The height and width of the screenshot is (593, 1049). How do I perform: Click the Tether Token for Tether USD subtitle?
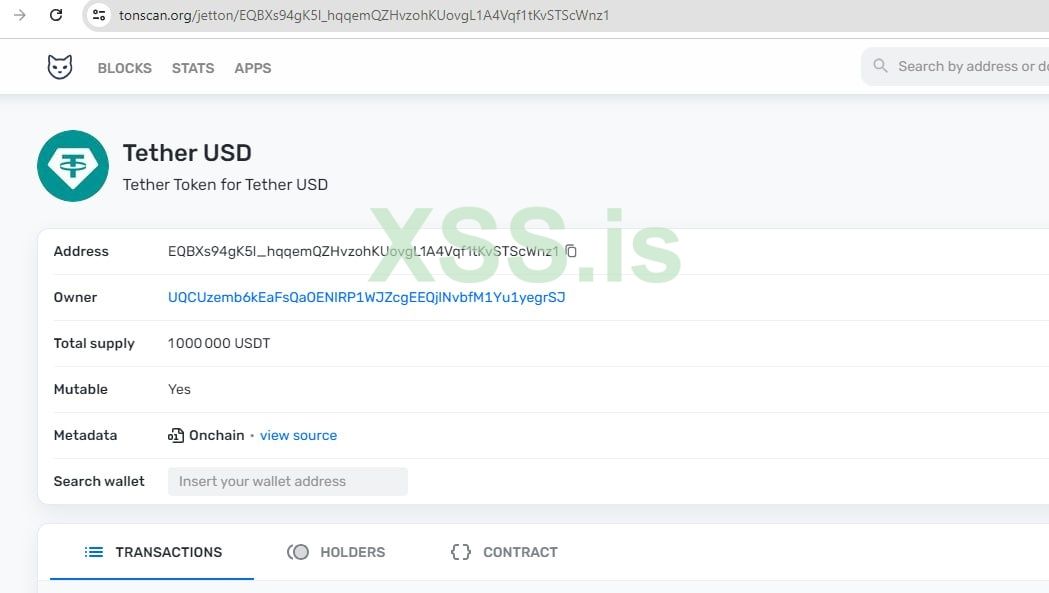click(225, 185)
